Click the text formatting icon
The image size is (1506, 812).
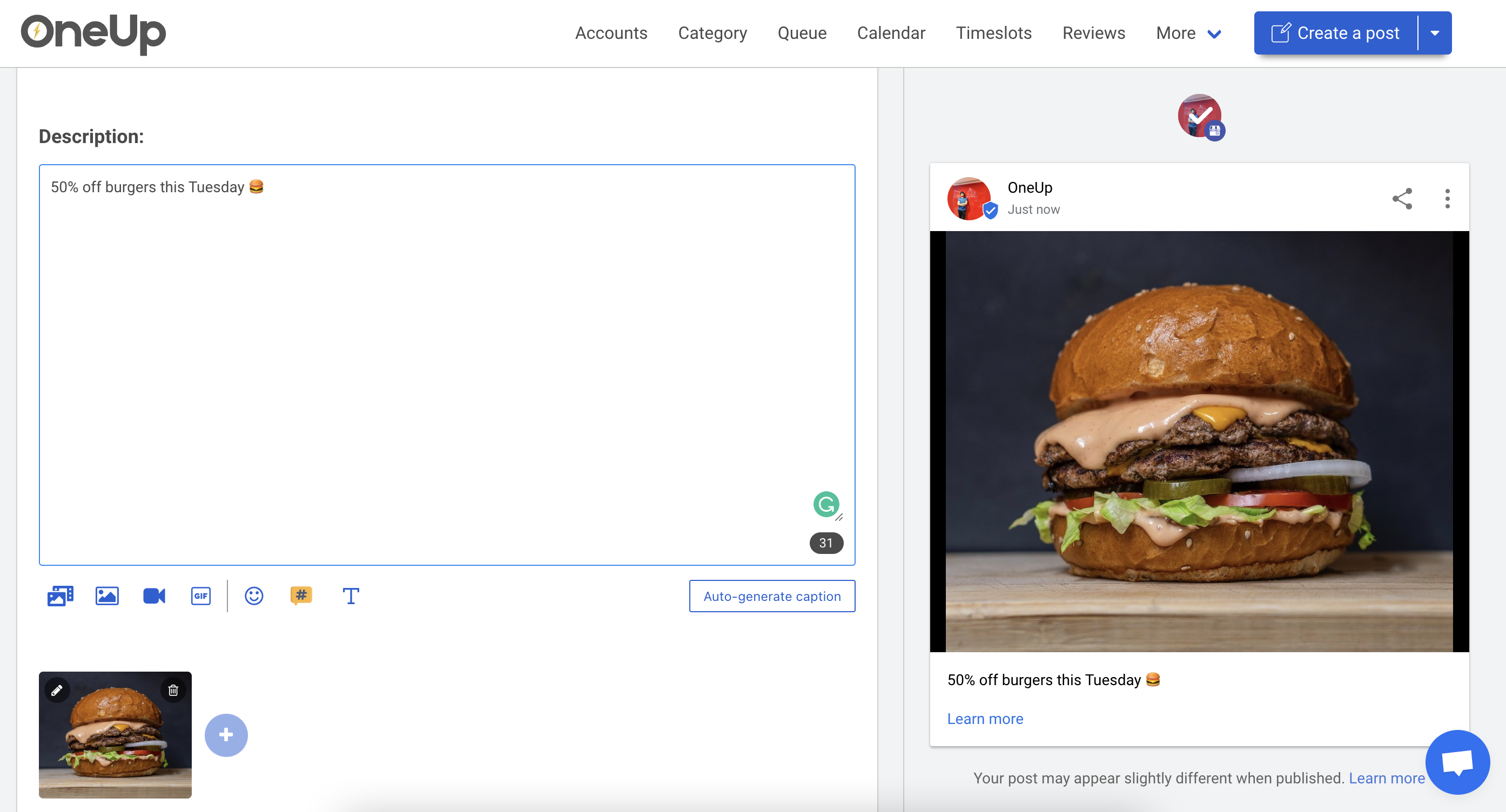click(x=350, y=596)
